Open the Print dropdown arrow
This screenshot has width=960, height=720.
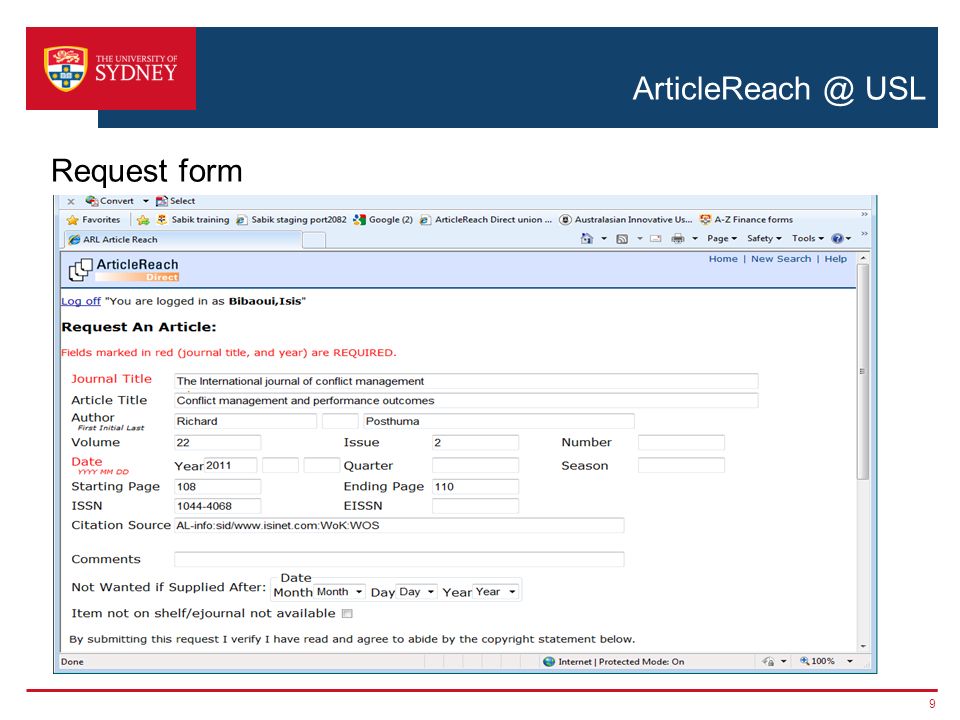(x=695, y=239)
